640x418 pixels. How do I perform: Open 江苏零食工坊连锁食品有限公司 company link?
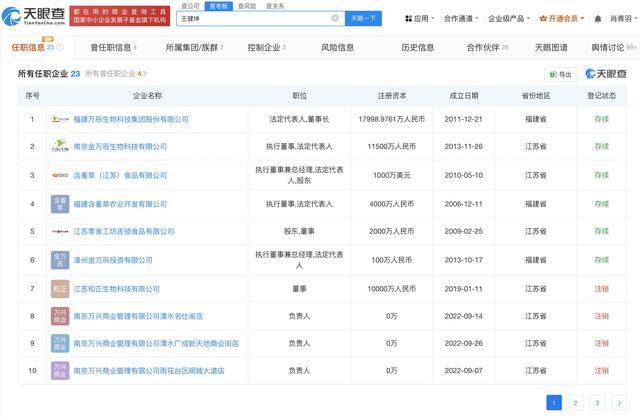(x=124, y=231)
